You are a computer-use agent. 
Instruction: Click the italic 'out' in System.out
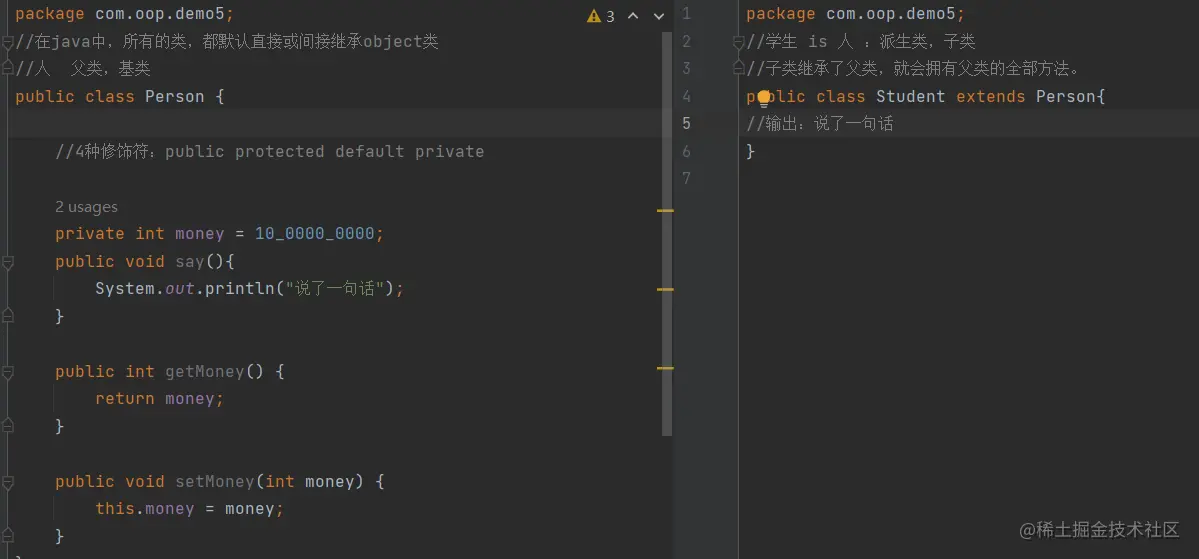pos(180,289)
